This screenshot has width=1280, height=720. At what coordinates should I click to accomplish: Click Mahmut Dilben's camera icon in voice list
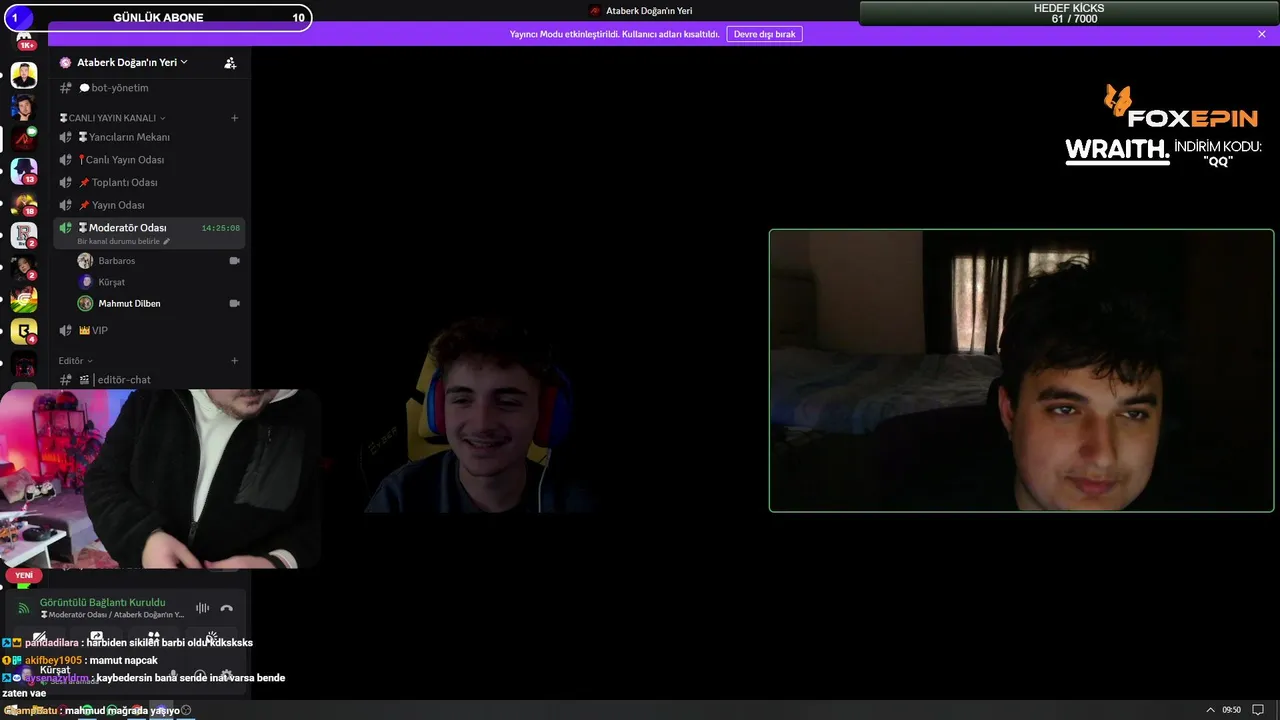pyautogui.click(x=235, y=304)
